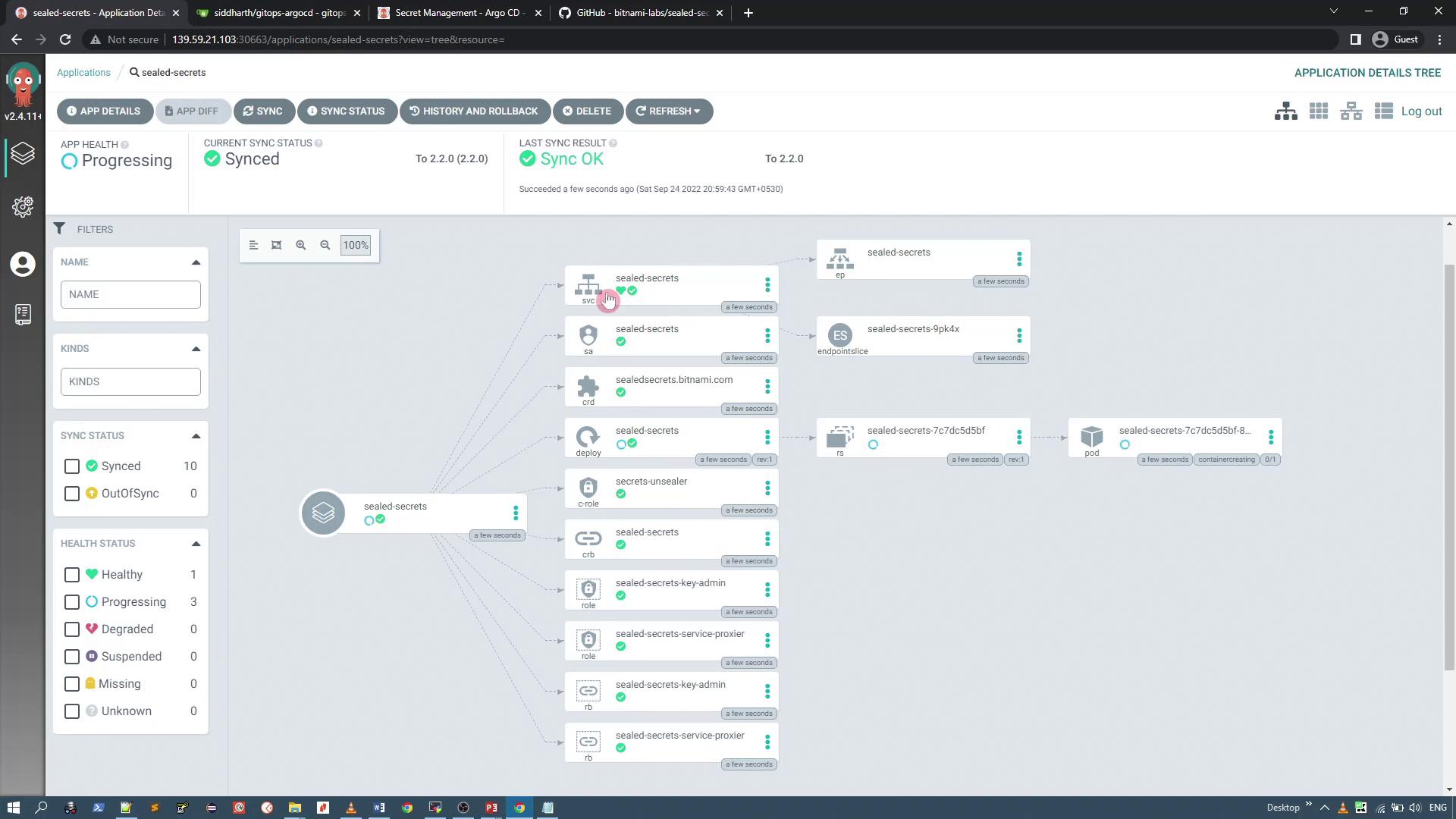Viewport: 1456px width, 819px height.
Task: Open the Applications breadcrumb link
Action: (x=83, y=73)
